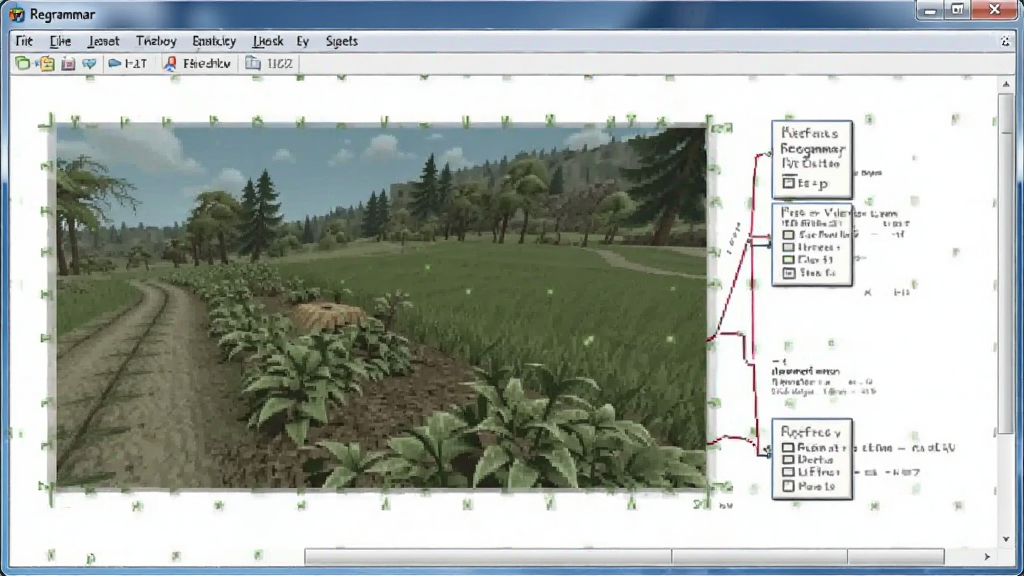Click the blue arrow icon before 'I-1T'
1024x576 pixels.
click(114, 63)
